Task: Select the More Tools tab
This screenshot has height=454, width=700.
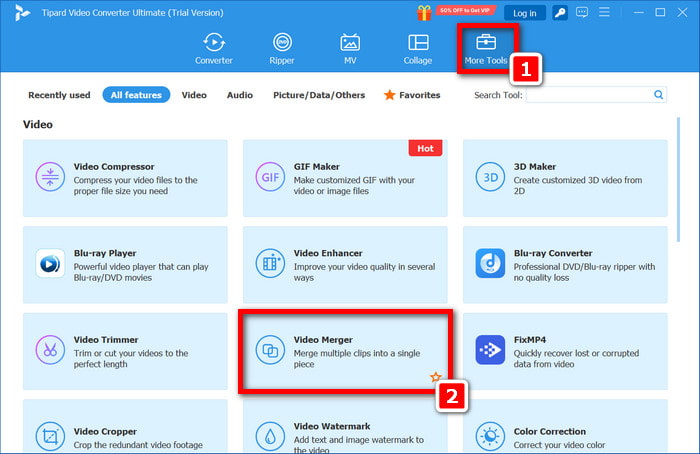Action: pos(486,49)
